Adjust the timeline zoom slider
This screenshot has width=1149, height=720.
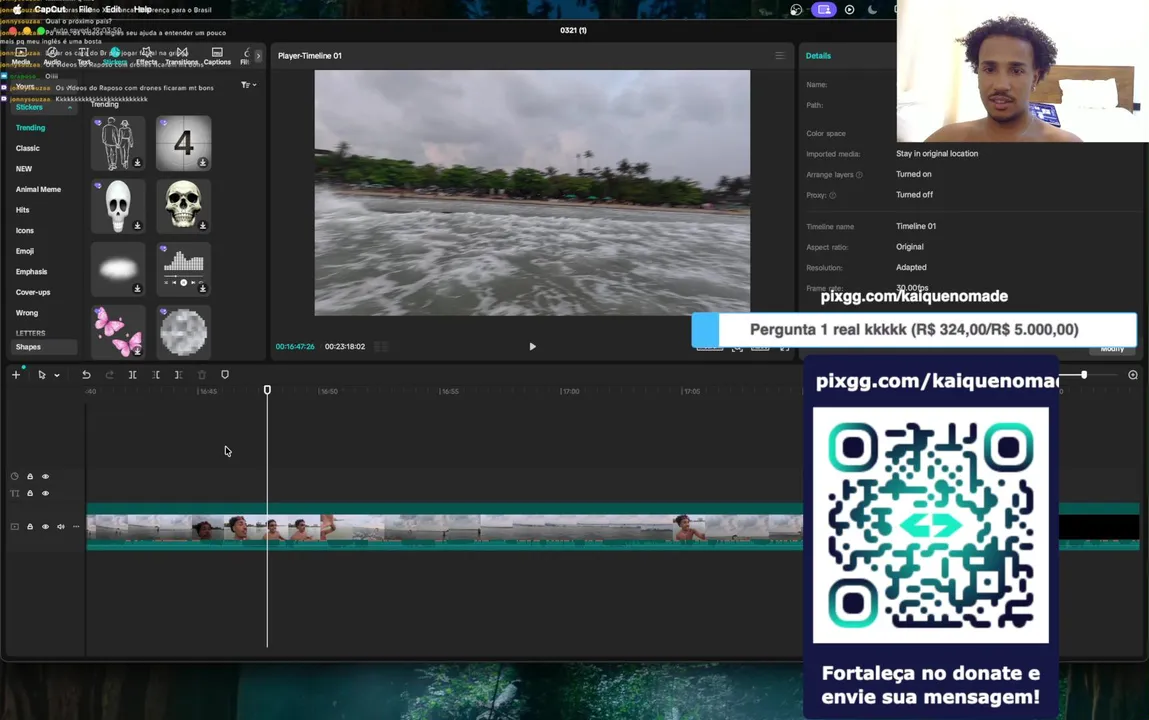pos(1084,375)
